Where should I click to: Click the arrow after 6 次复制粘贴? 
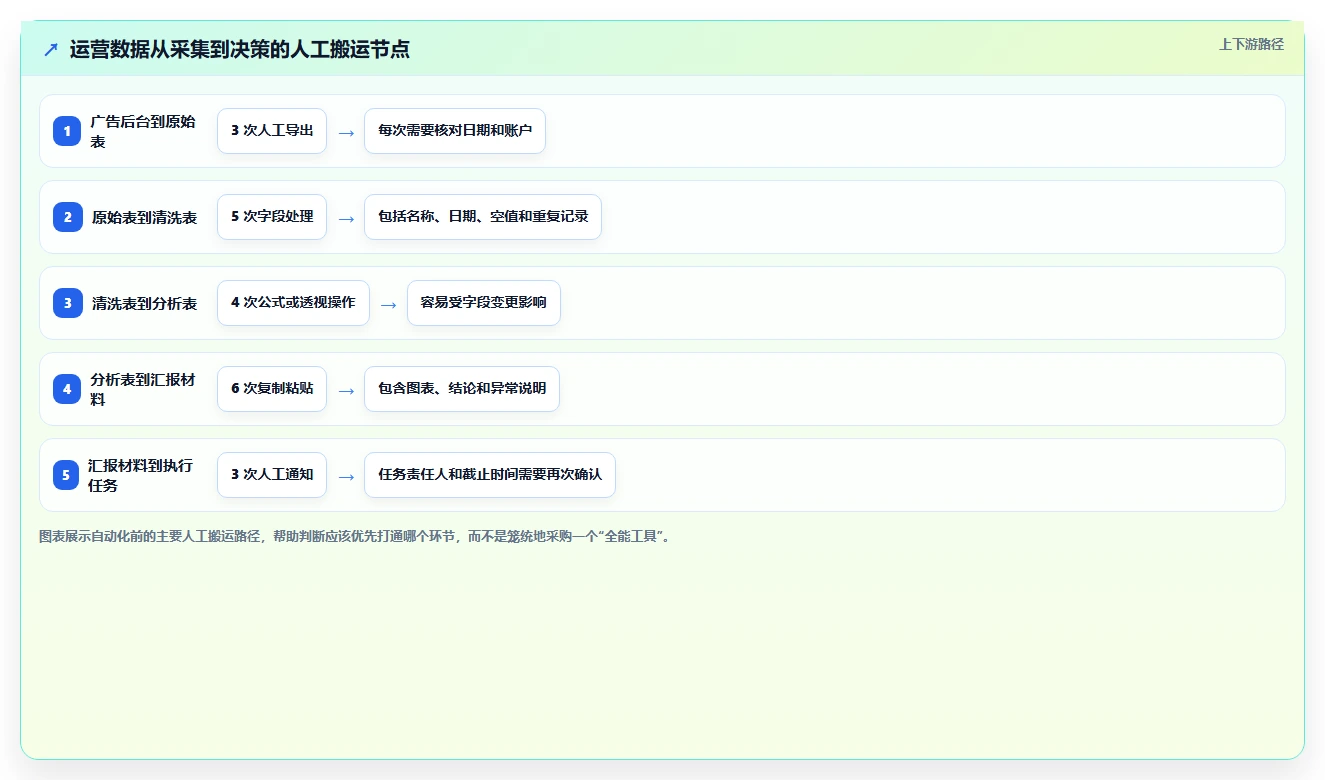346,390
